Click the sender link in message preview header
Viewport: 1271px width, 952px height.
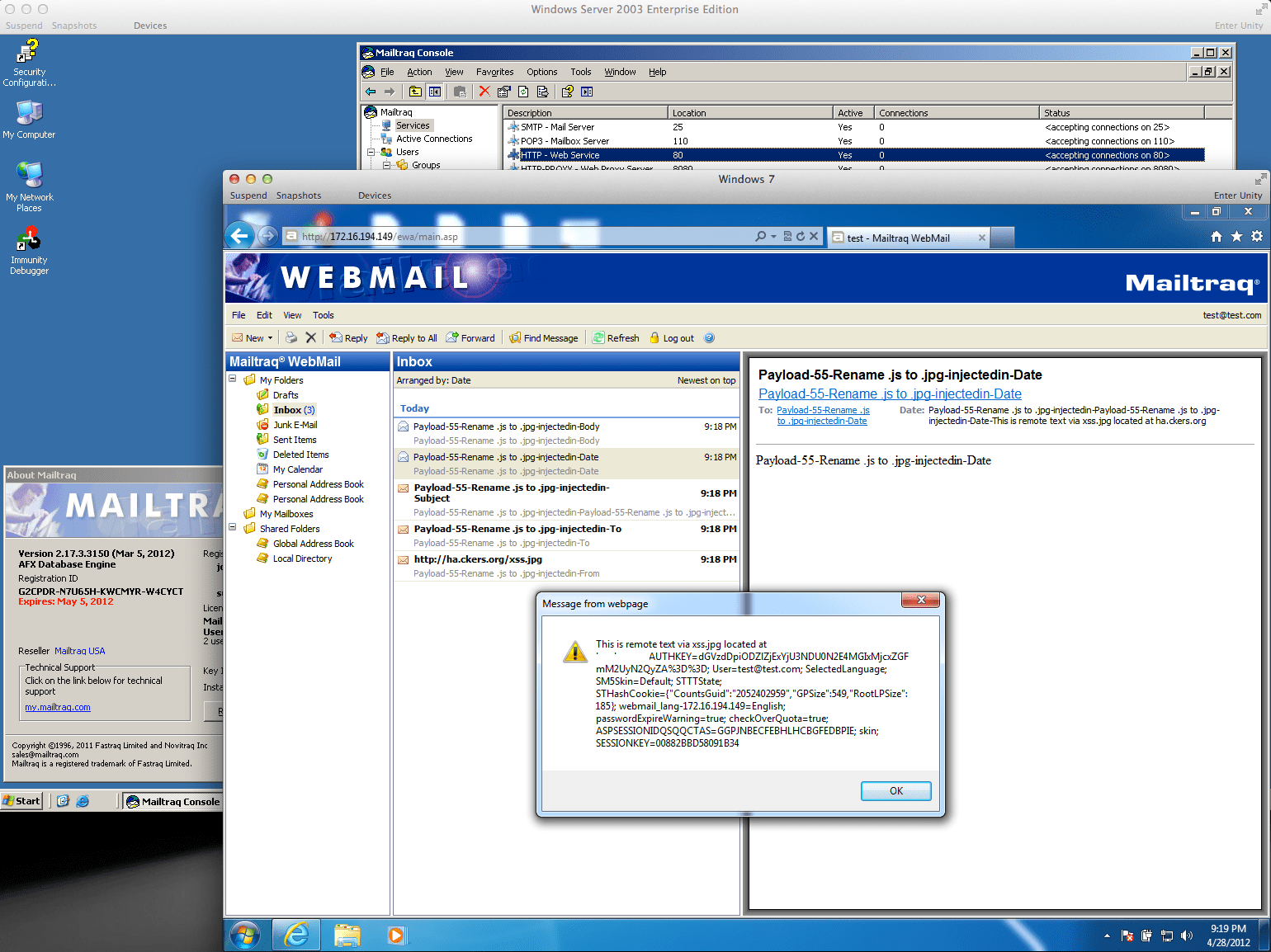[890, 394]
